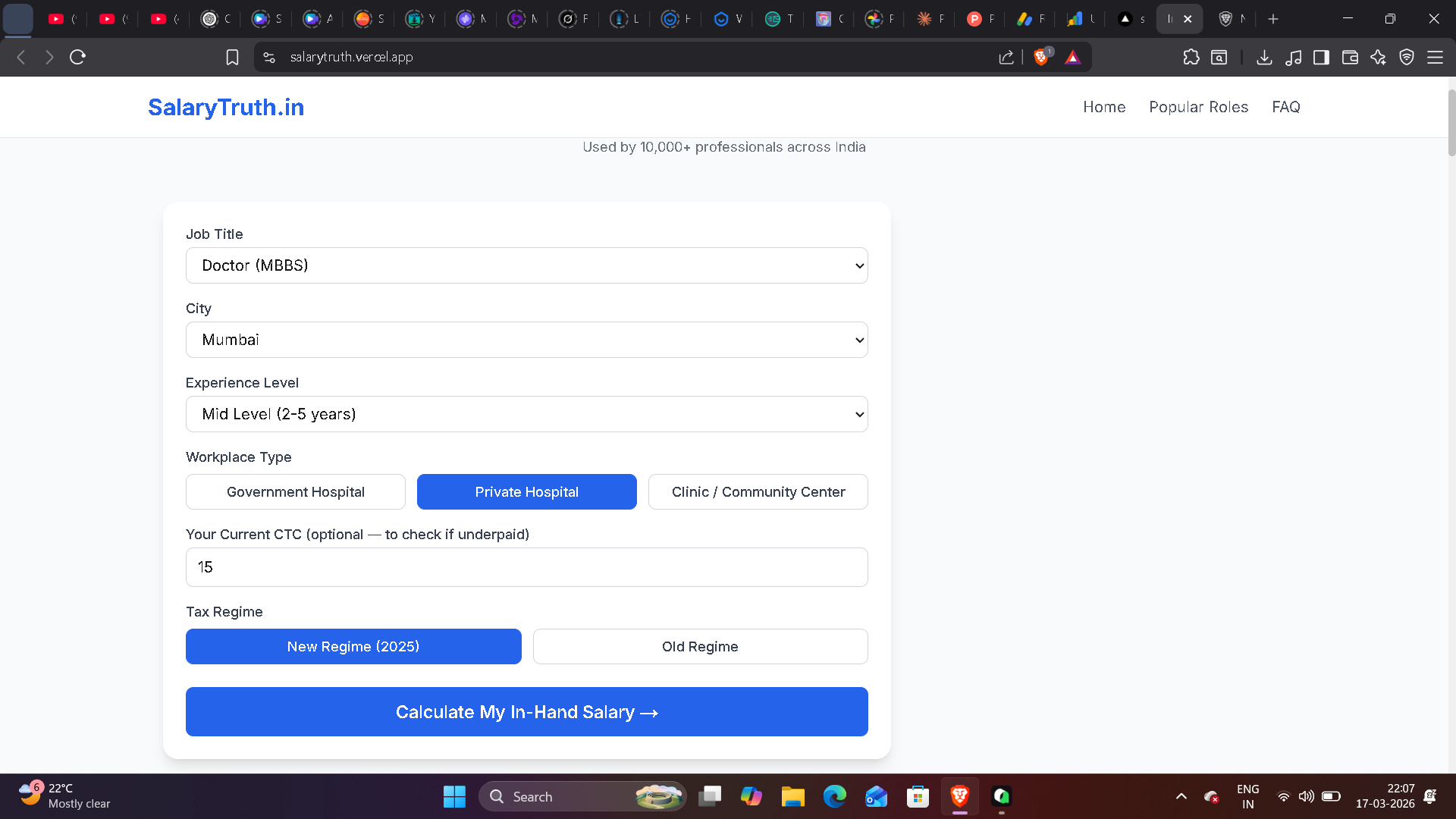The width and height of the screenshot is (1456, 819).
Task: Open the Experience Level dropdown
Action: tap(526, 414)
